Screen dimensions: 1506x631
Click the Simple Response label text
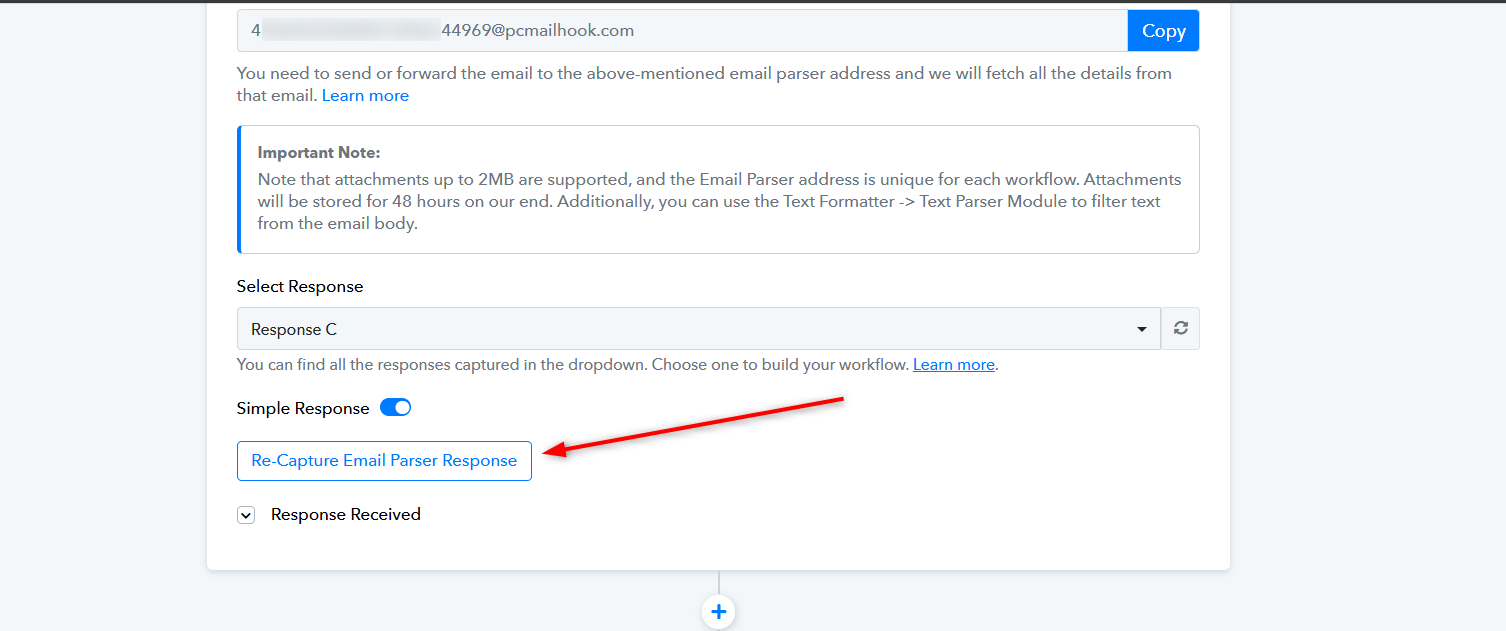303,408
